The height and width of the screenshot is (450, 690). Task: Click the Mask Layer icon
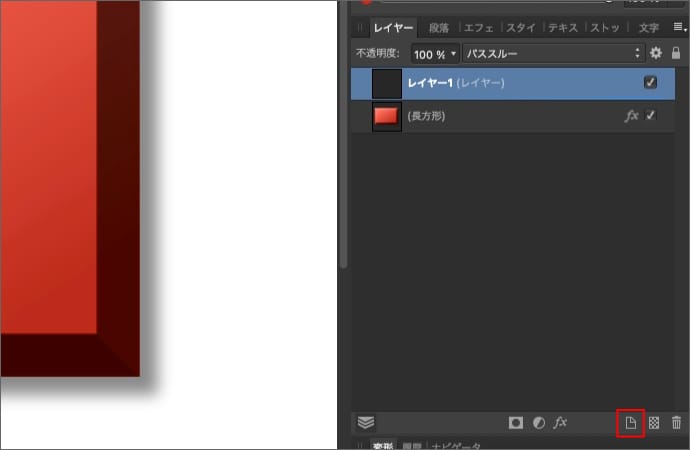(x=516, y=423)
